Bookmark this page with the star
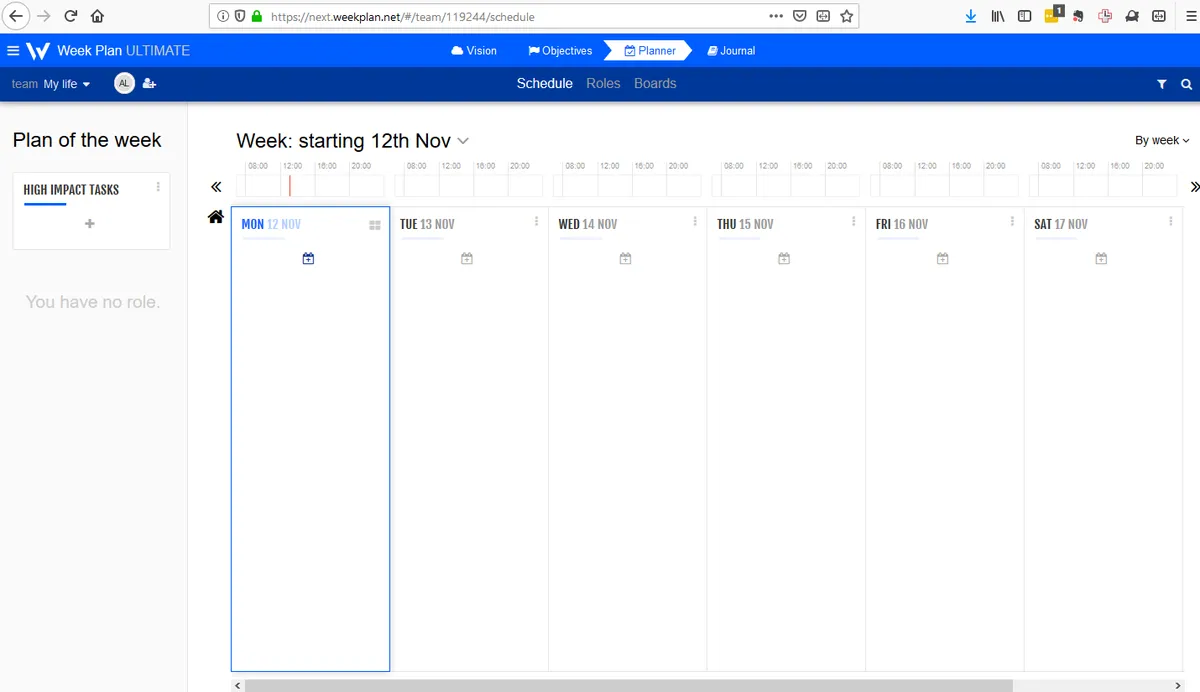Screen dimensions: 1200x692 tap(847, 16)
